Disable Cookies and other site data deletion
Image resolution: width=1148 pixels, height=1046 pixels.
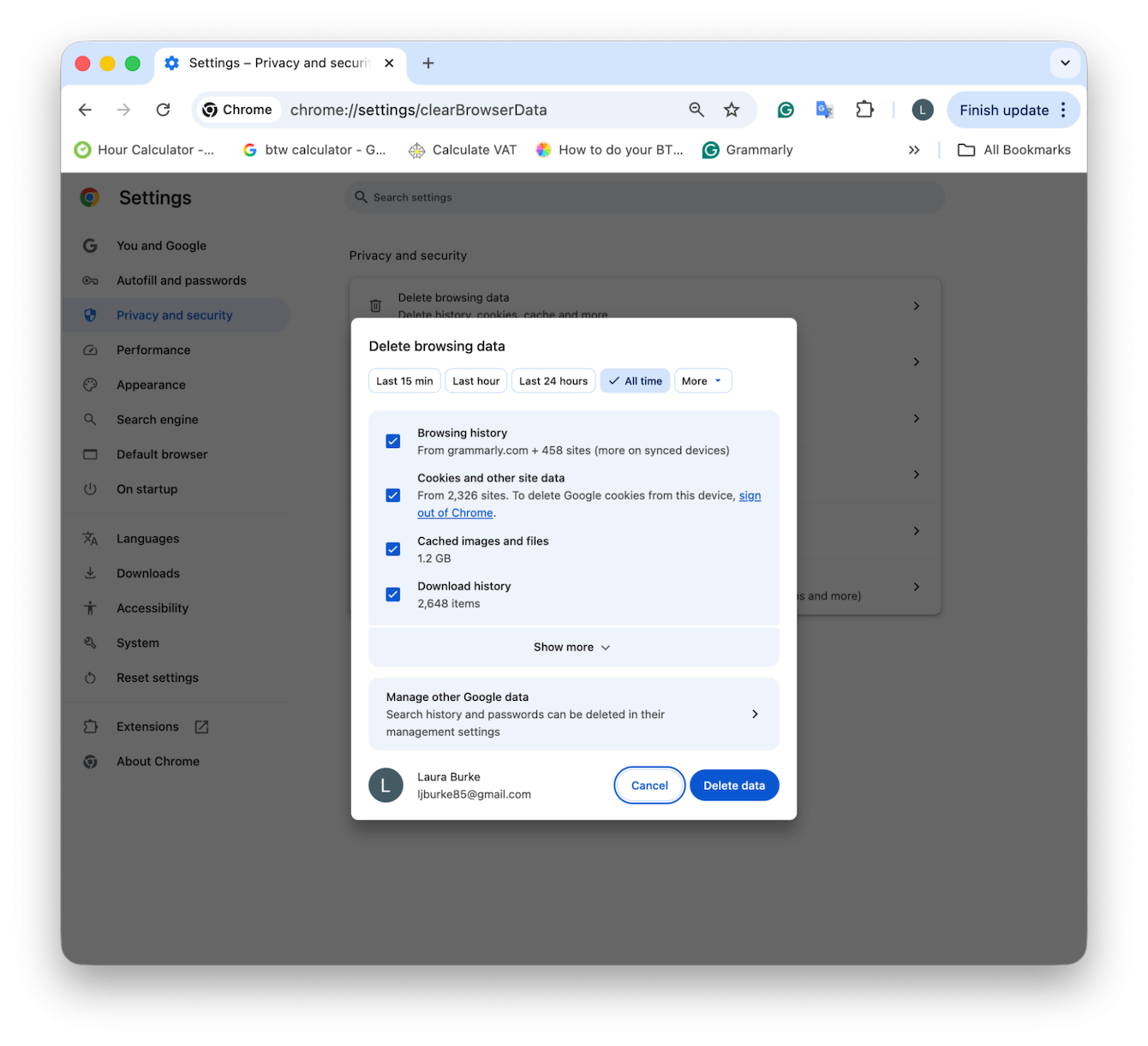[392, 495]
